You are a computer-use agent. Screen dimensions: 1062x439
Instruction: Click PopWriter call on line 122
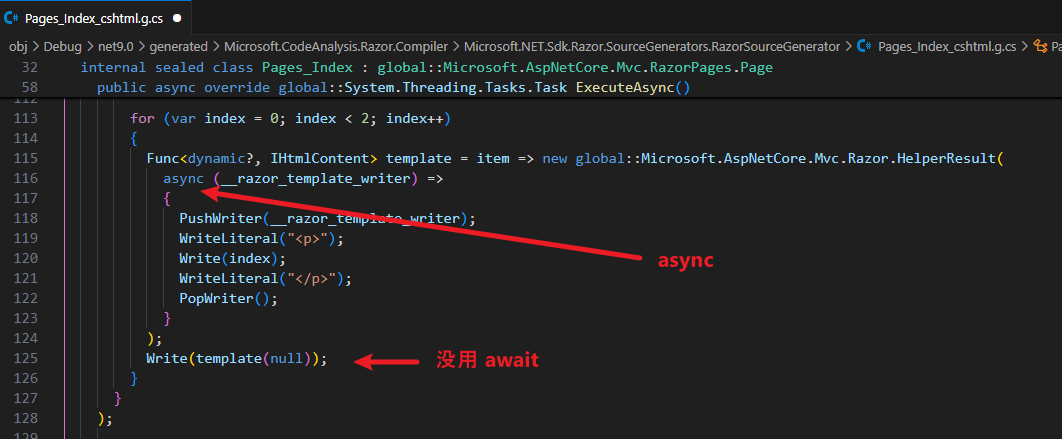pos(229,299)
